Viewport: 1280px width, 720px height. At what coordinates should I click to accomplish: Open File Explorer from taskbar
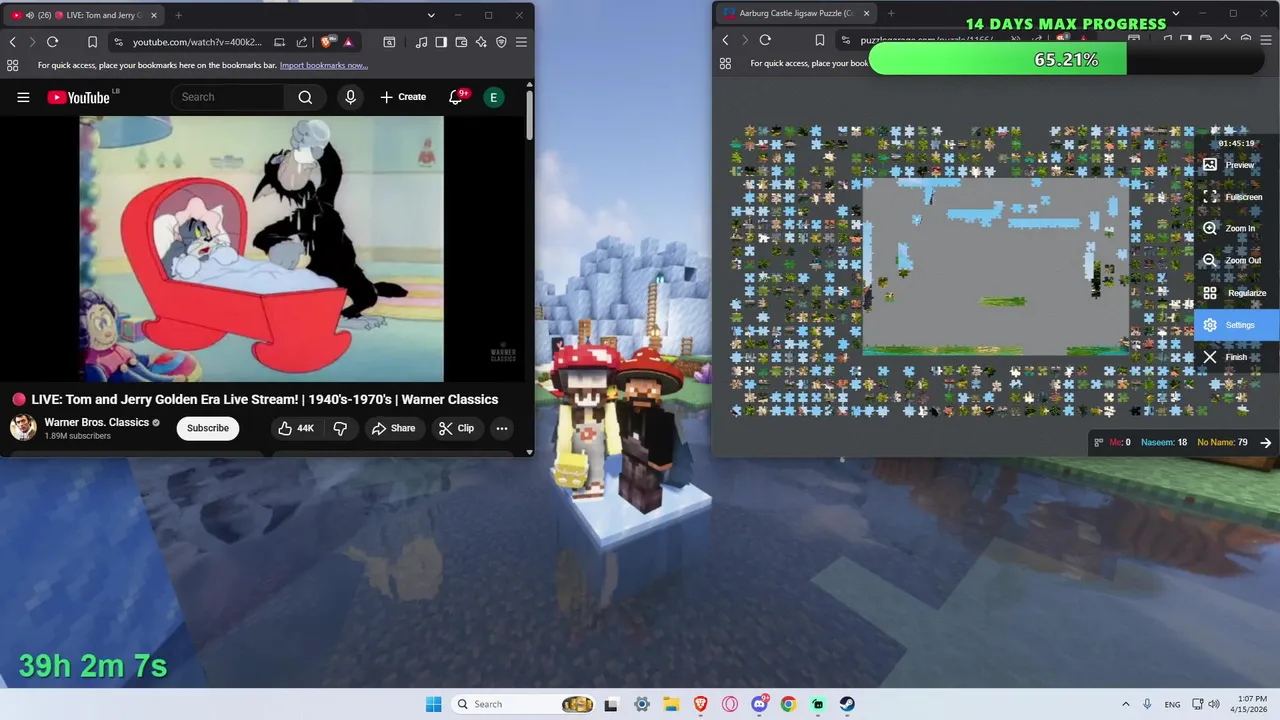pyautogui.click(x=671, y=704)
